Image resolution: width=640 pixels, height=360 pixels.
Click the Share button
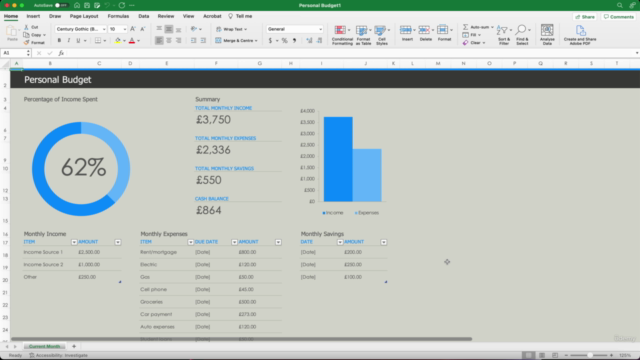[x=585, y=17]
